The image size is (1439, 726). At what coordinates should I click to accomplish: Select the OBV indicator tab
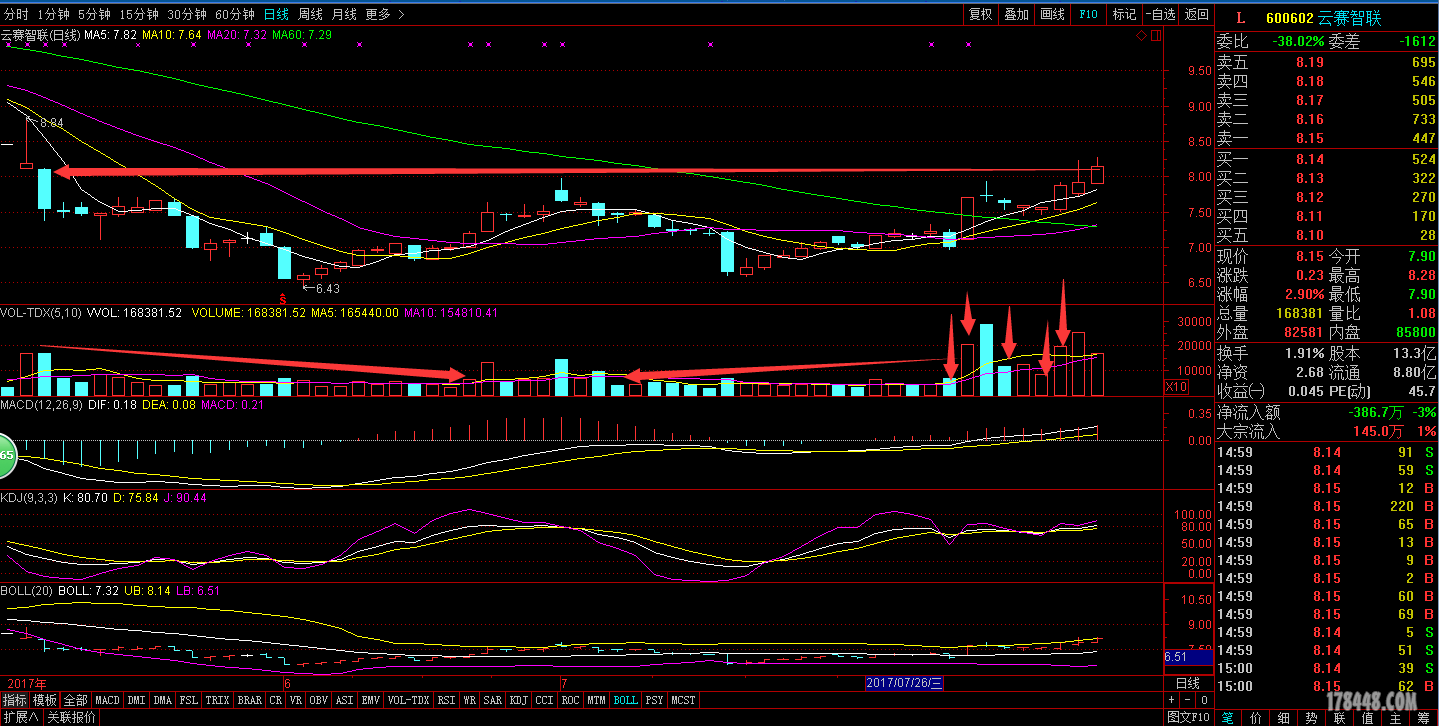tap(318, 700)
